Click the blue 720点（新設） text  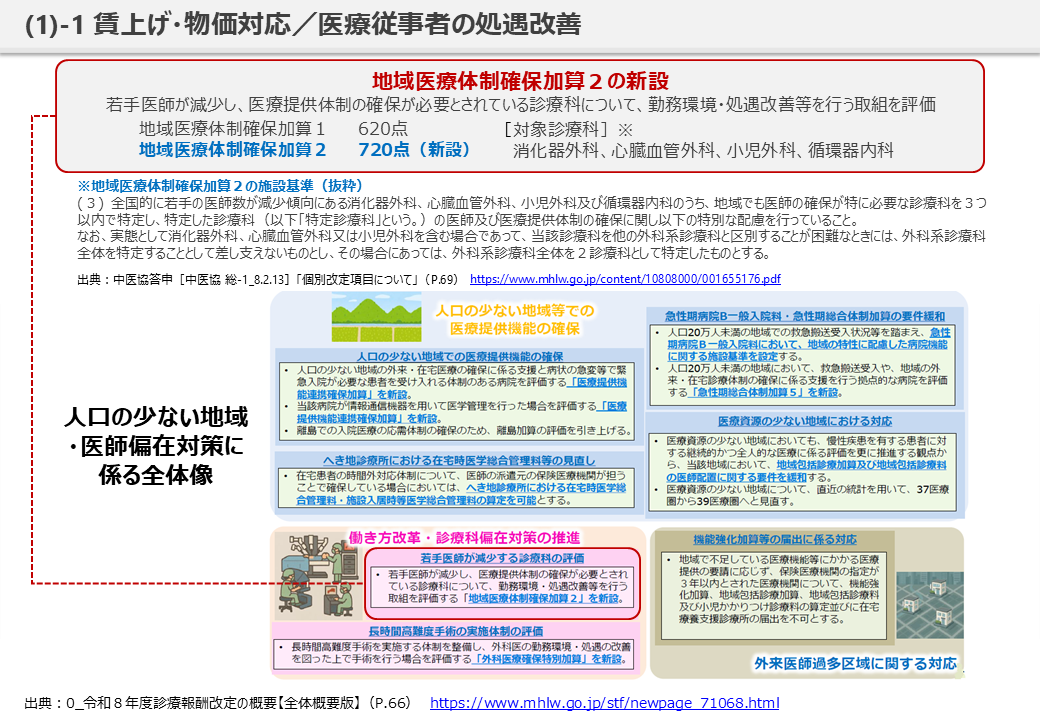coord(413,150)
